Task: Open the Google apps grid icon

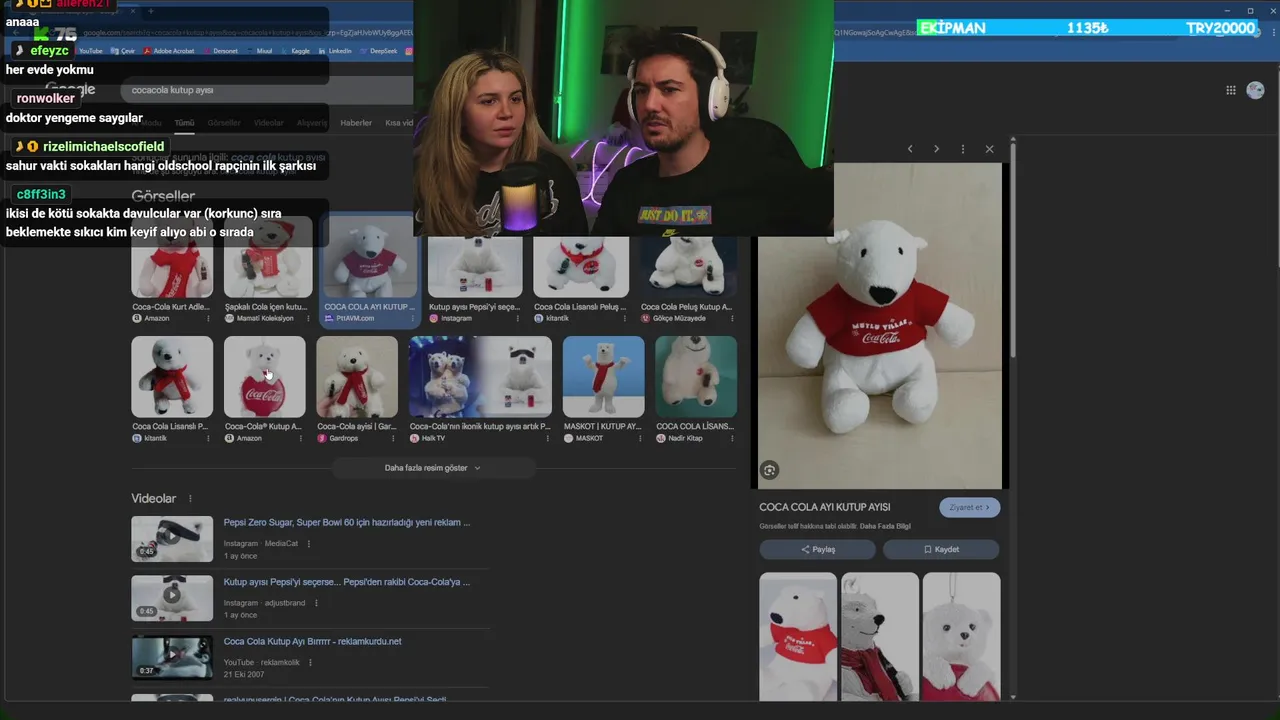Action: pyautogui.click(x=1231, y=90)
